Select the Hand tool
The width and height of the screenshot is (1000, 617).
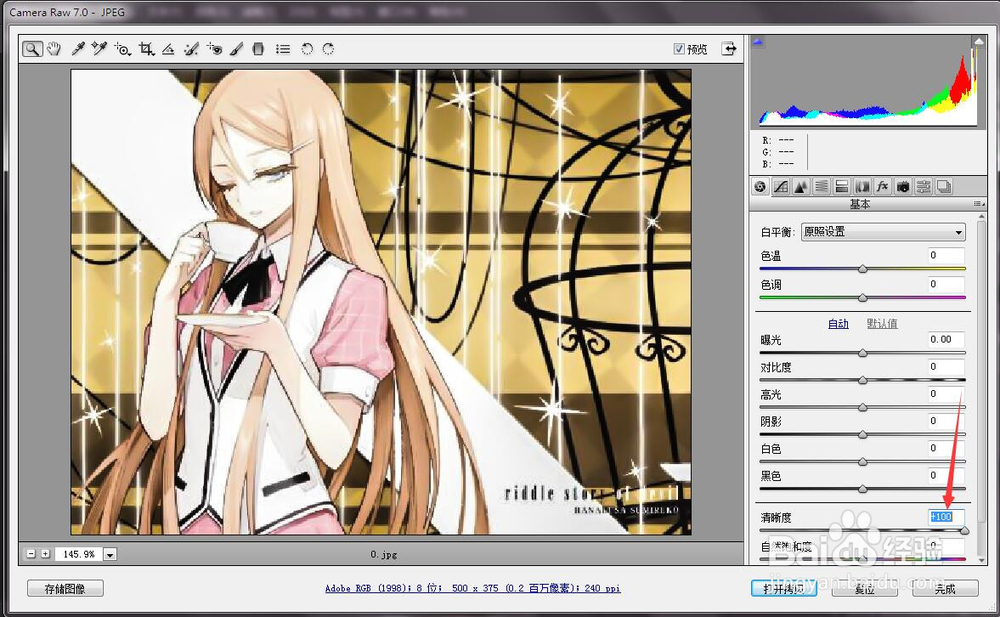pos(54,48)
